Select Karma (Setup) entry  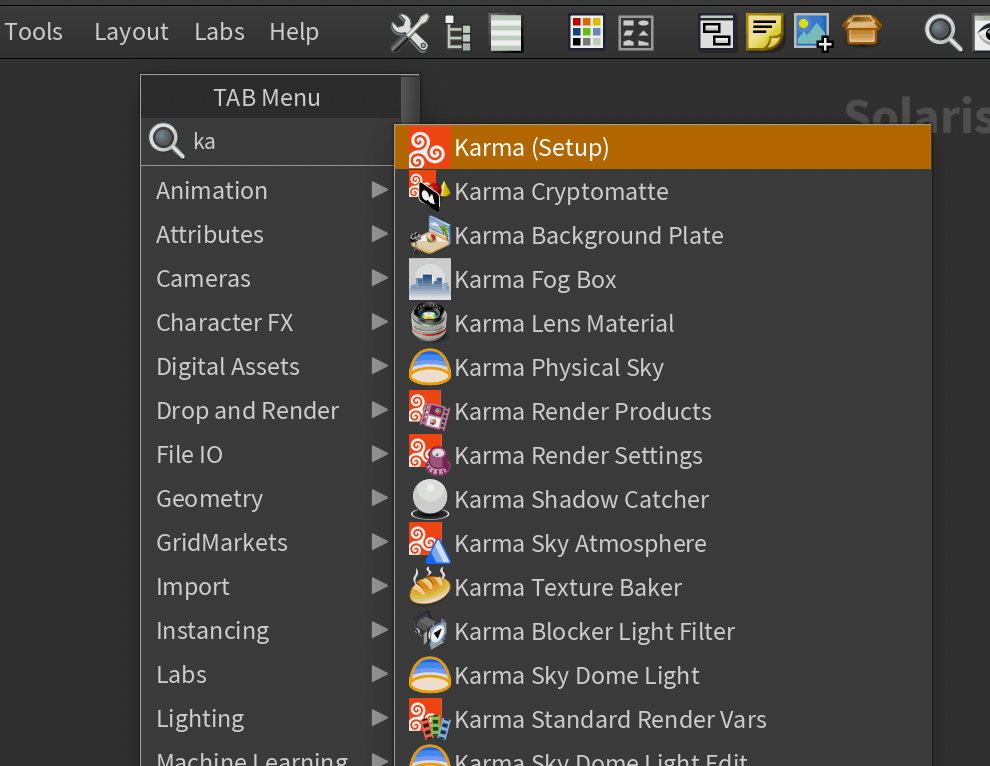click(x=663, y=147)
